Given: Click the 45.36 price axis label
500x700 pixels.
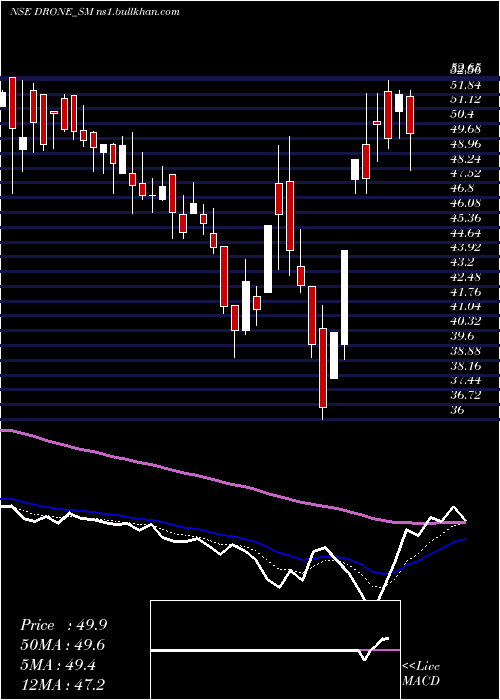Looking at the screenshot, I should point(466,218).
